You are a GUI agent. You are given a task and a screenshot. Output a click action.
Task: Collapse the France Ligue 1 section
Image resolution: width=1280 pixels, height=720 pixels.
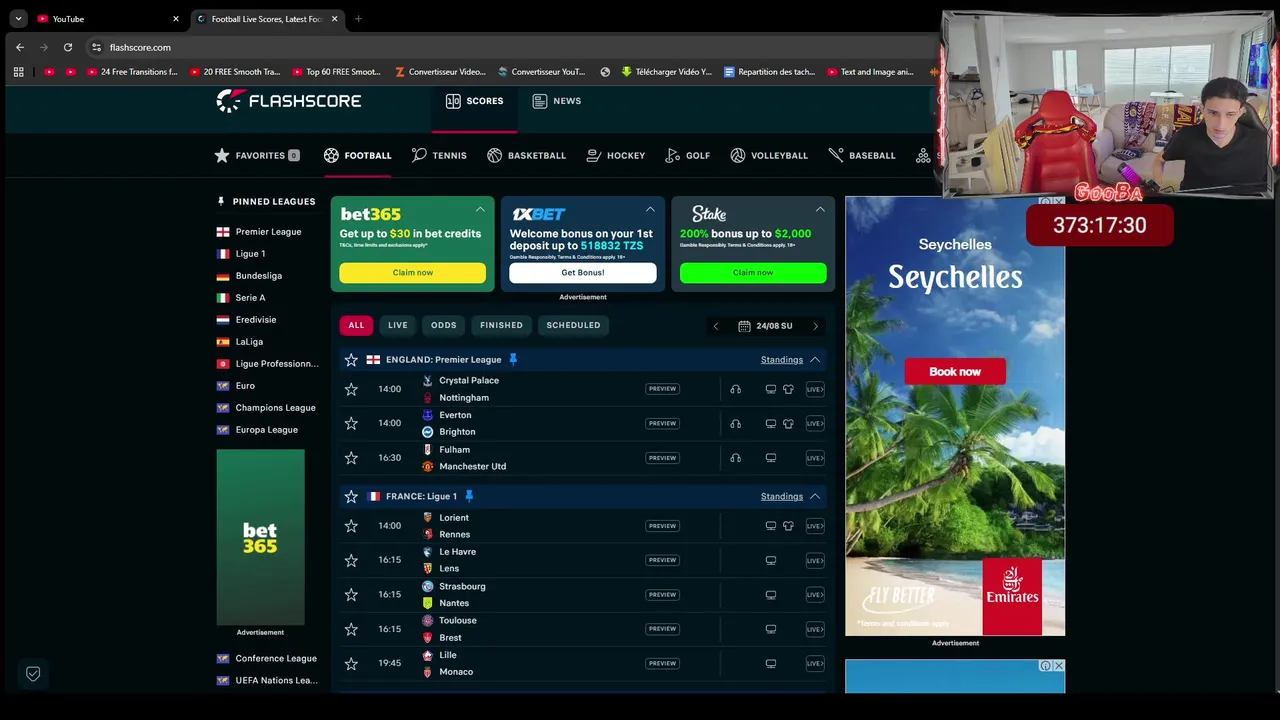[815, 496]
